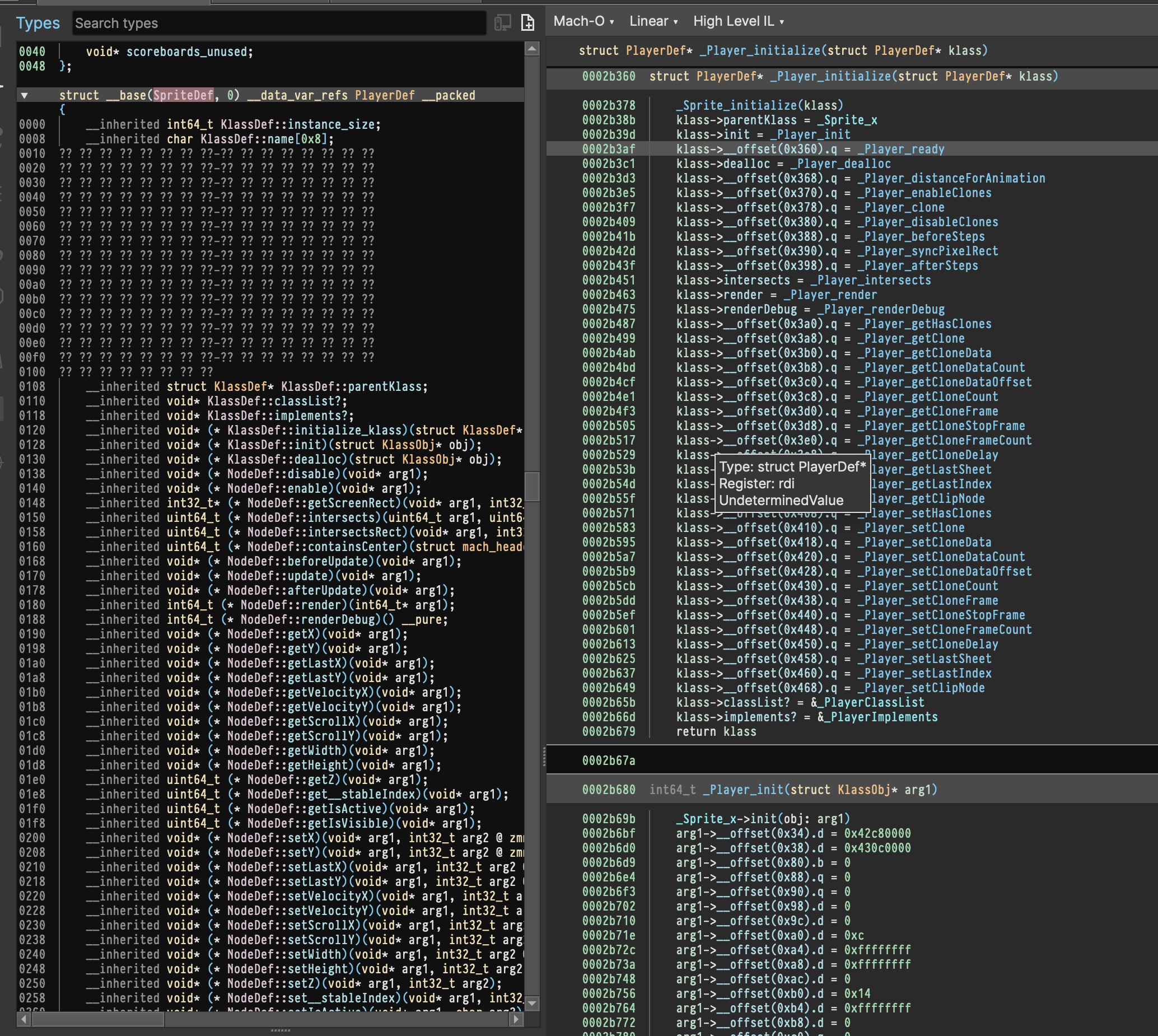Screen dimensions: 1158x1036
Task: Click the highlighted SpriteDef base type
Action: 182,95
